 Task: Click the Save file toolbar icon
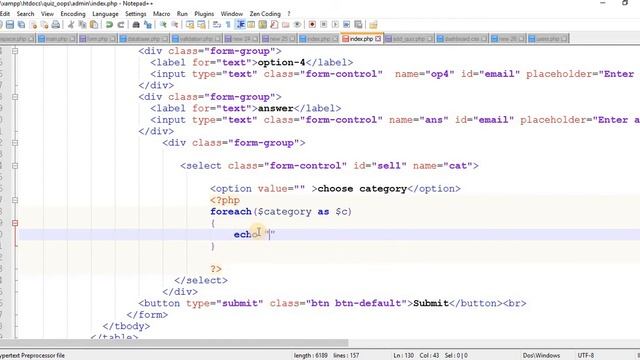pyautogui.click(x=10, y=24)
